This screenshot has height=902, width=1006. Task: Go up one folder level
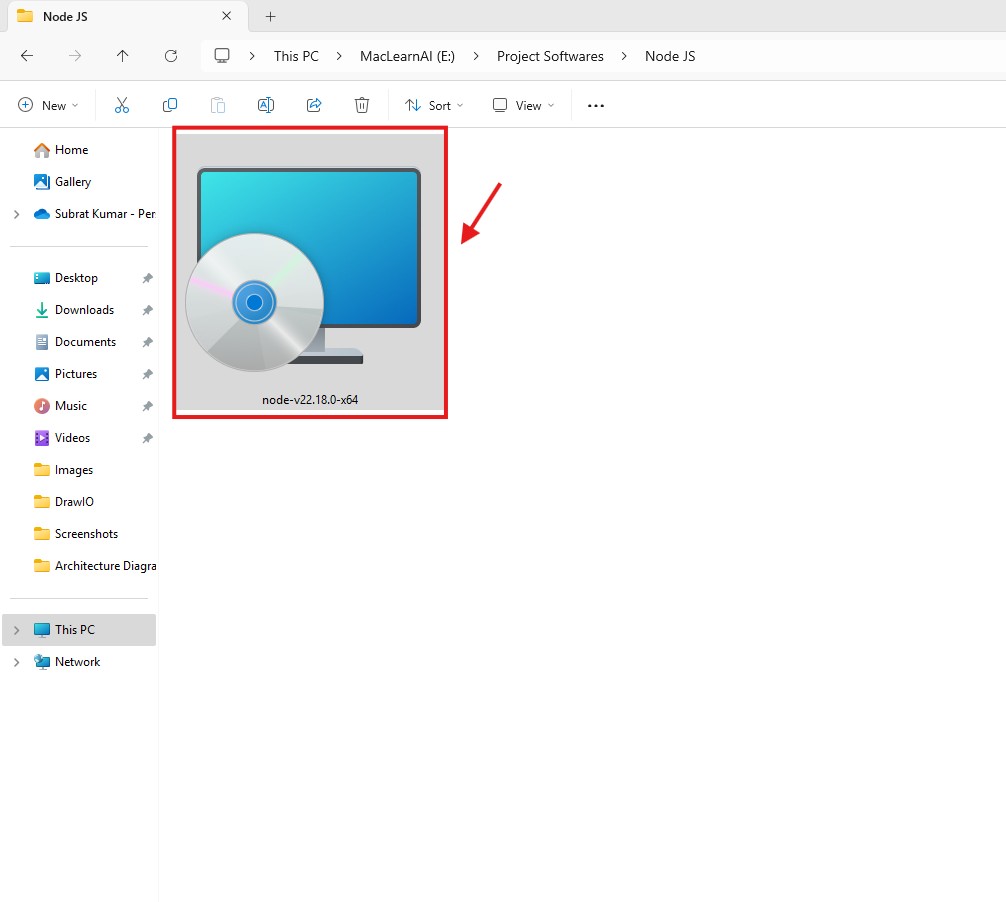[x=123, y=56]
